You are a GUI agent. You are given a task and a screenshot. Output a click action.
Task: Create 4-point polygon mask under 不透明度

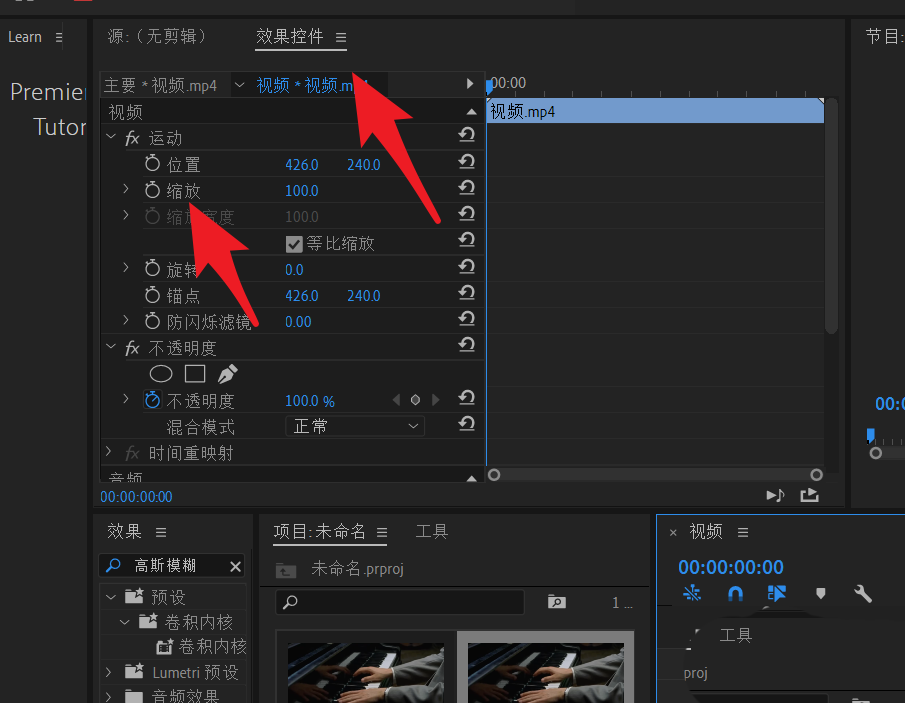click(195, 374)
